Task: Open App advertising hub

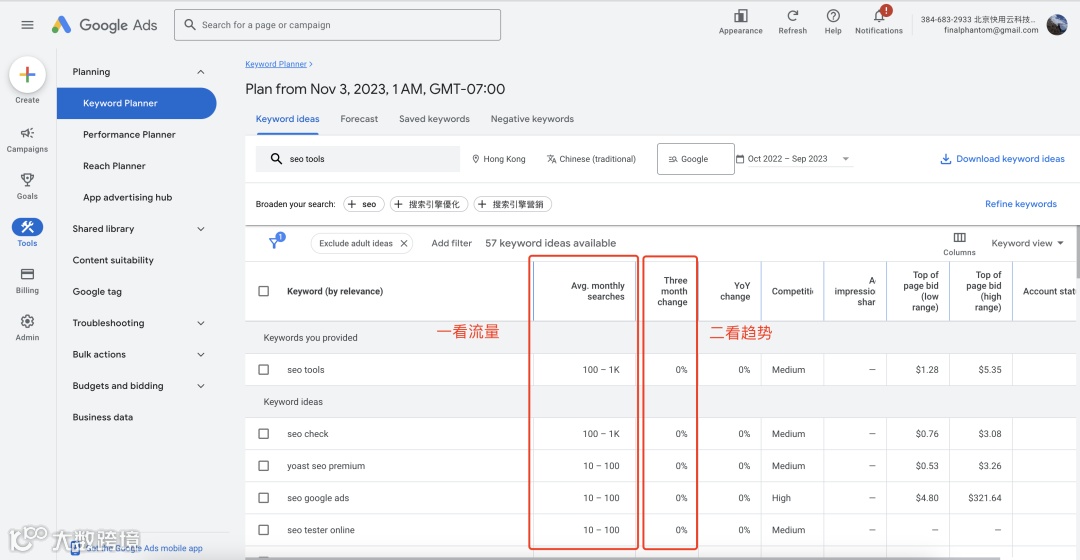Action: 127,198
